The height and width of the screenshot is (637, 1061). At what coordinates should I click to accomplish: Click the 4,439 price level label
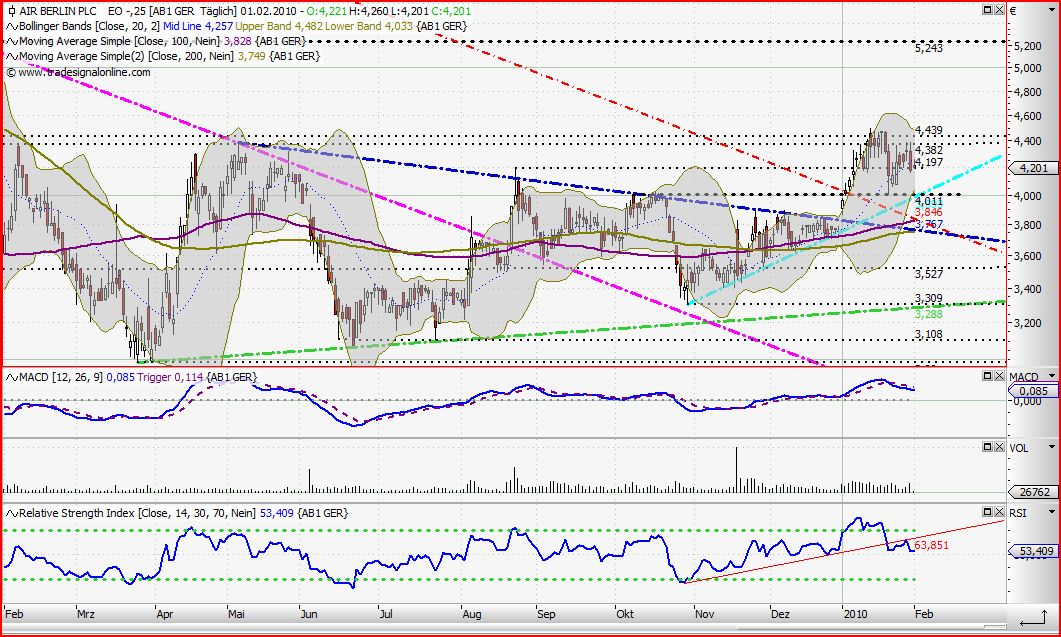click(928, 131)
